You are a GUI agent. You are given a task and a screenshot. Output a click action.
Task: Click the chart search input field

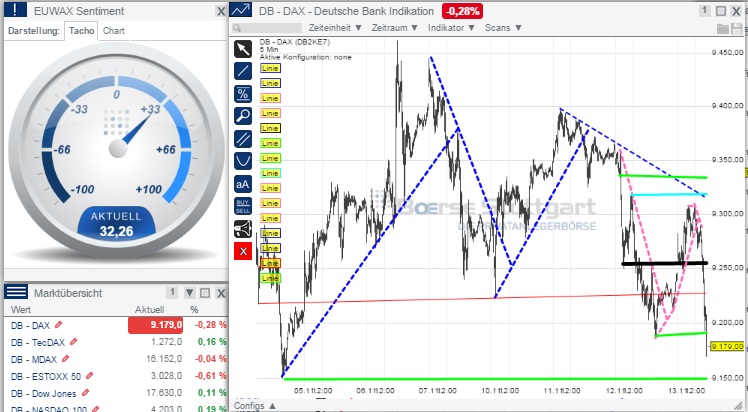pos(268,28)
